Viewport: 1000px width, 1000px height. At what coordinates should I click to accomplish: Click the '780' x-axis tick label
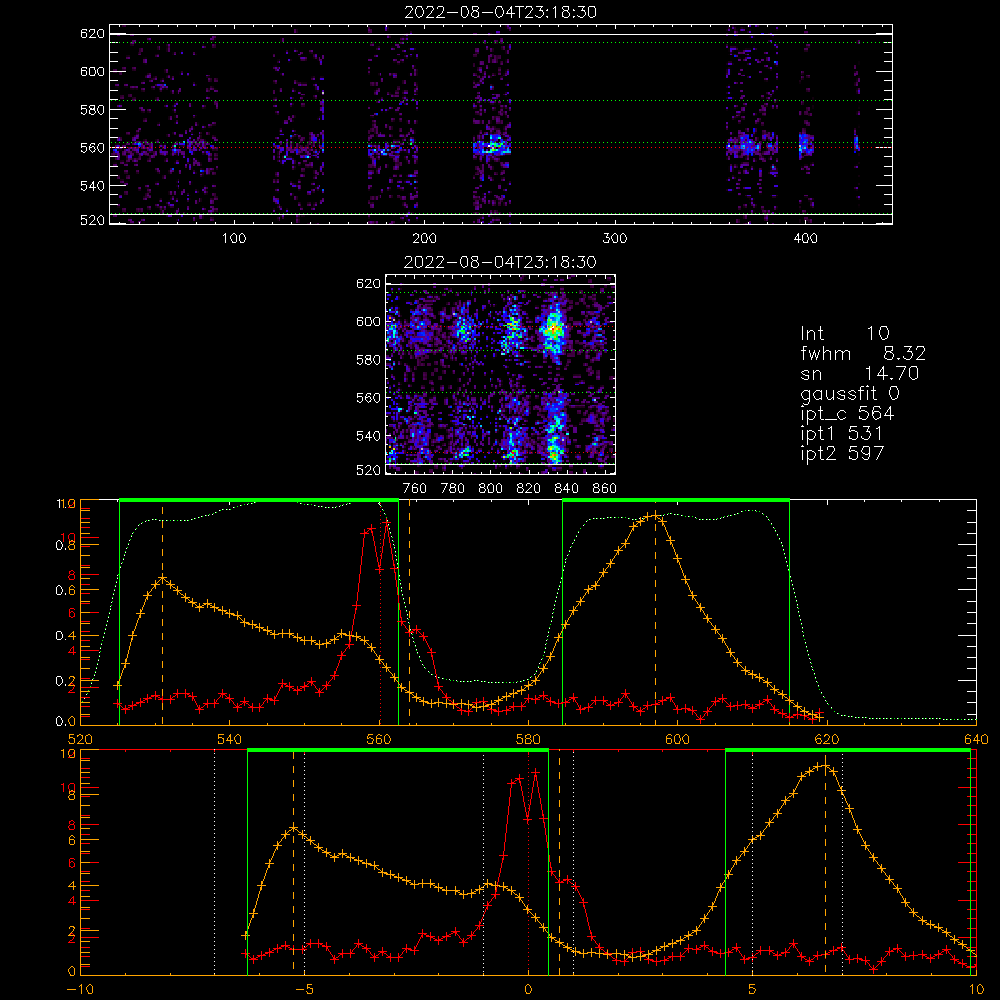click(x=453, y=489)
